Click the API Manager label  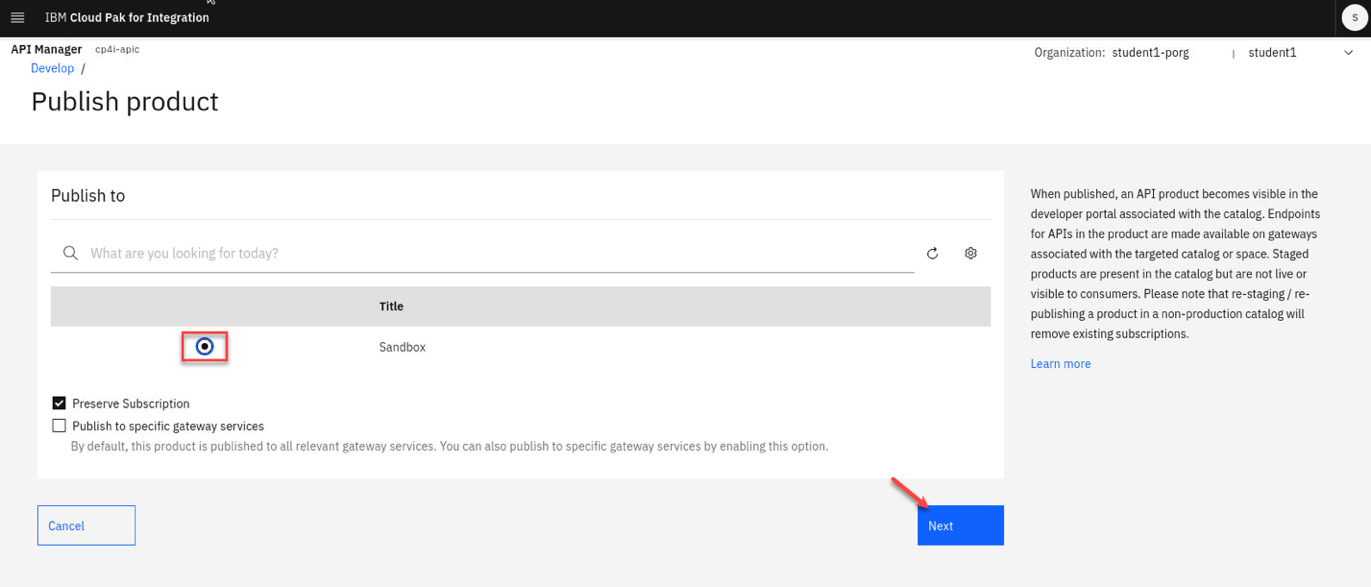point(46,49)
